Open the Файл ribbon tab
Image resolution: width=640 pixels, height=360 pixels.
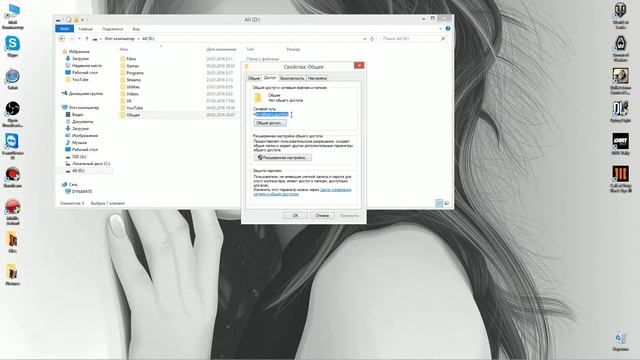[64, 29]
